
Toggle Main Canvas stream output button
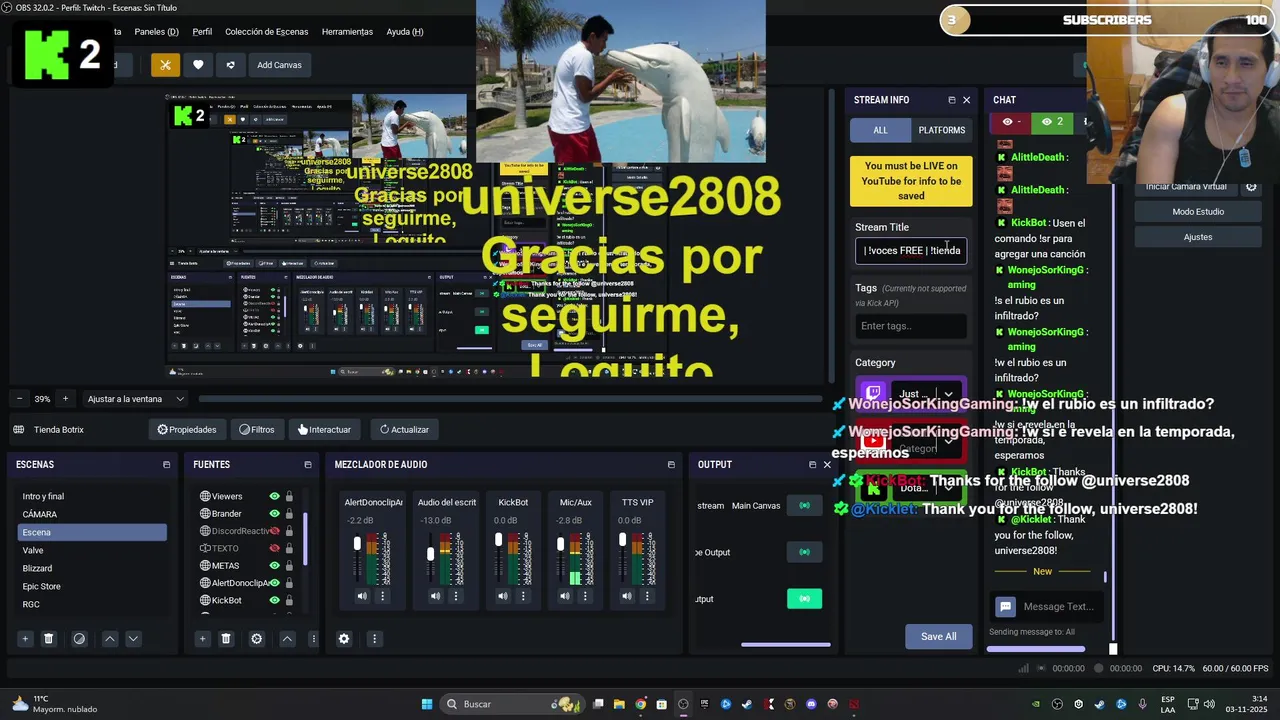tap(804, 505)
